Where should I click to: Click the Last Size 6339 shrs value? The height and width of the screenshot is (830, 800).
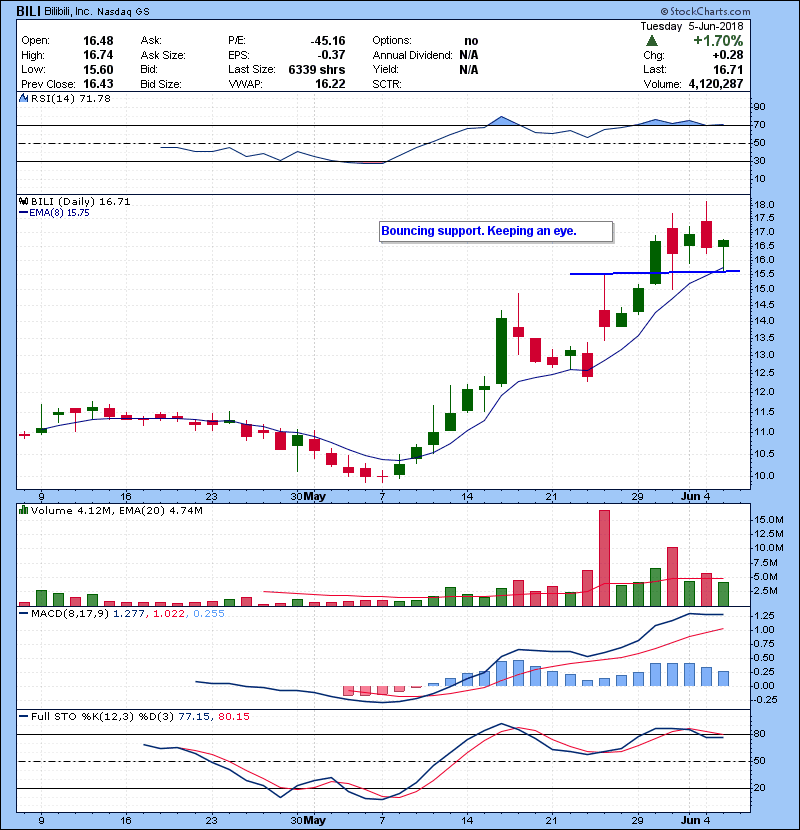click(x=317, y=69)
